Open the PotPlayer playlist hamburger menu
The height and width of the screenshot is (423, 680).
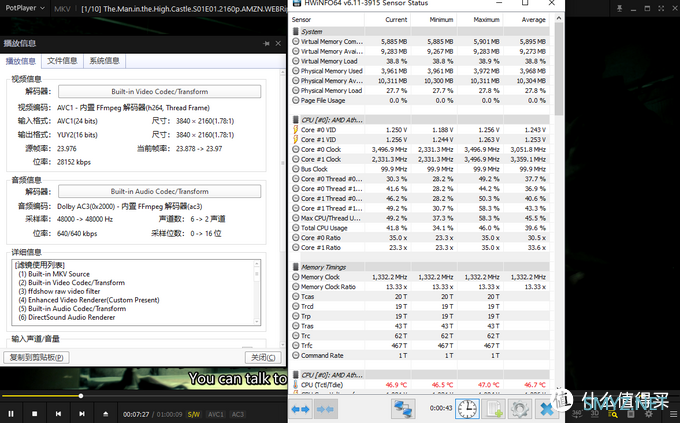673,414
